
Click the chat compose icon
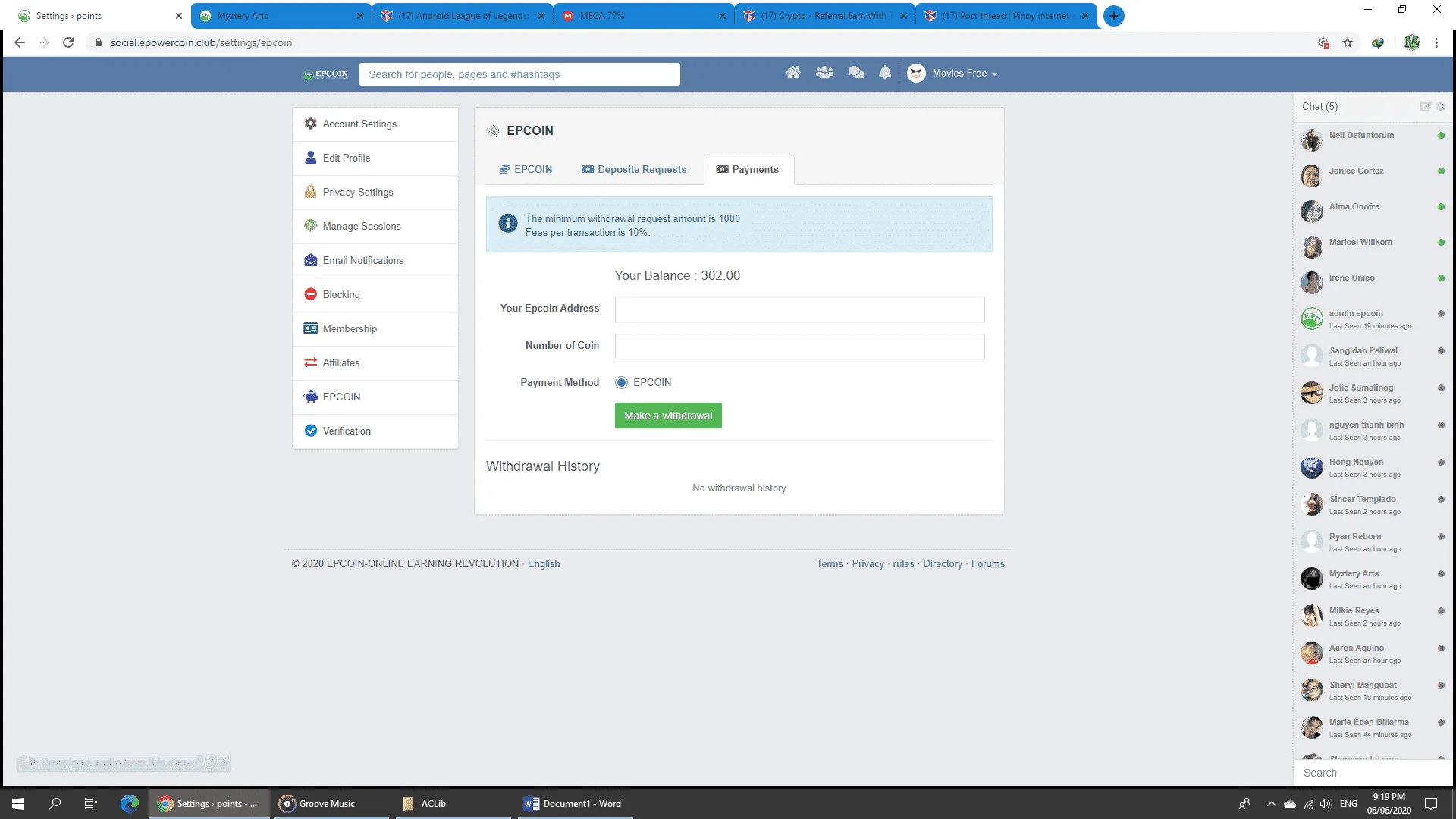1425,107
